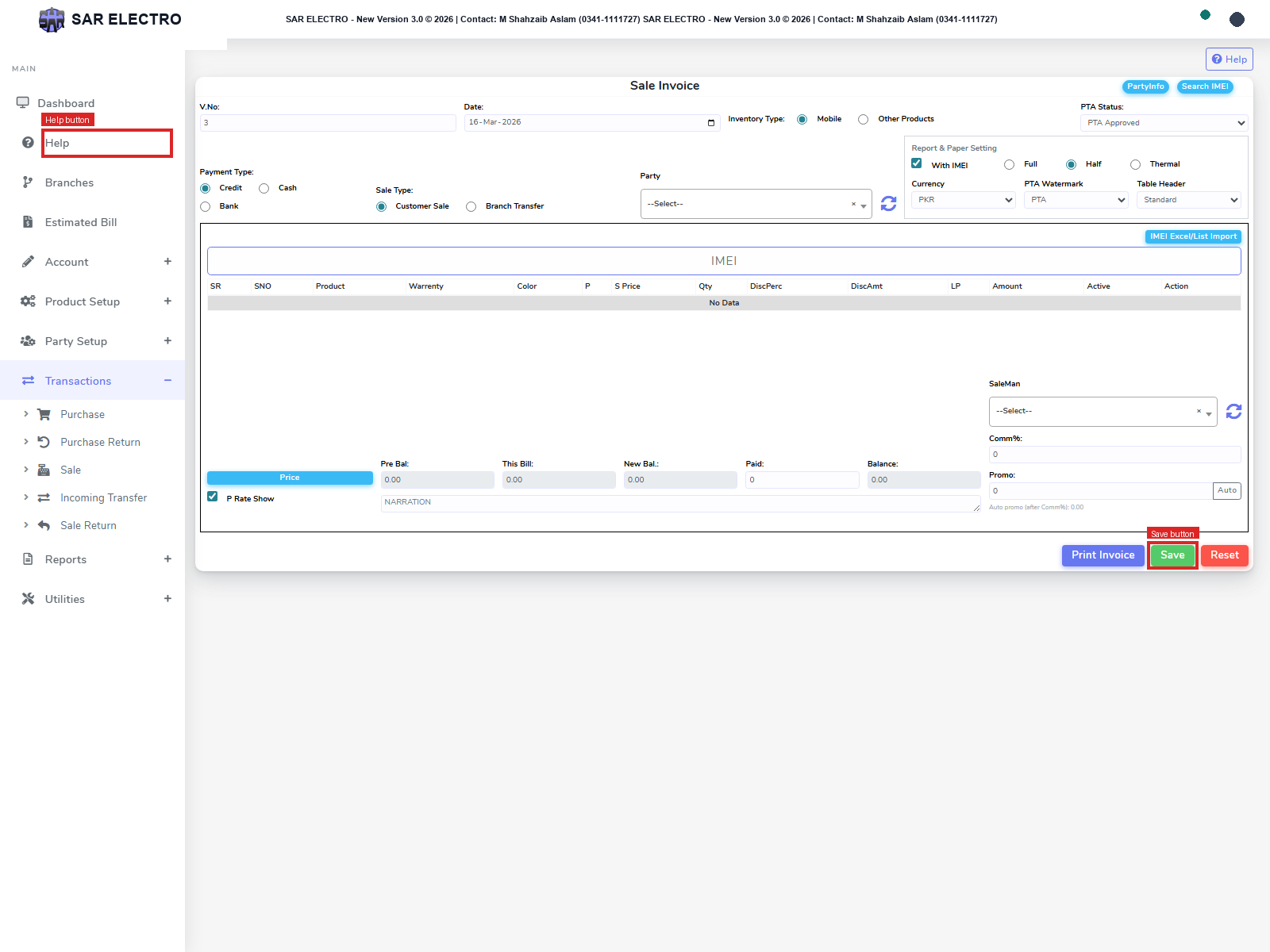This screenshot has width=1270, height=952.
Task: Click the Help question-mark icon in sidebar
Action: coord(28,142)
